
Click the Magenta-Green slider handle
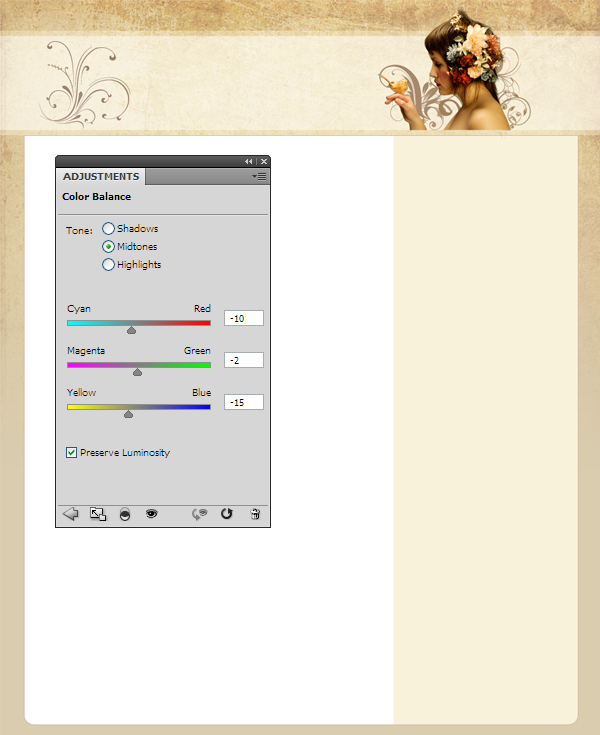point(137,372)
